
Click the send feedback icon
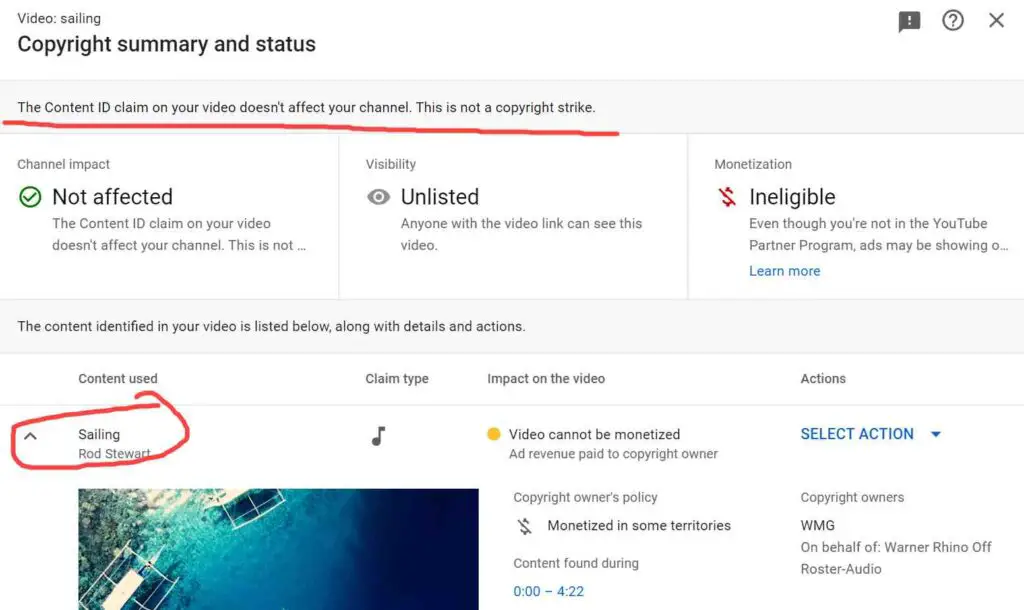pos(909,21)
